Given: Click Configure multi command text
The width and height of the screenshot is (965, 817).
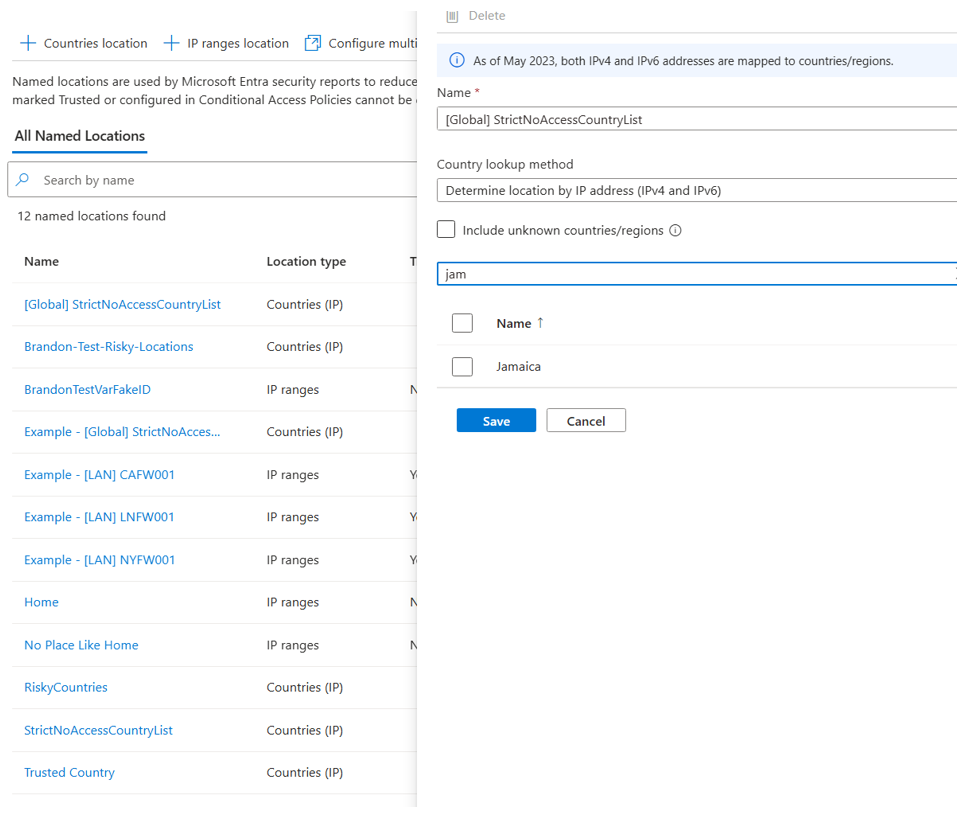Looking at the screenshot, I should [372, 43].
